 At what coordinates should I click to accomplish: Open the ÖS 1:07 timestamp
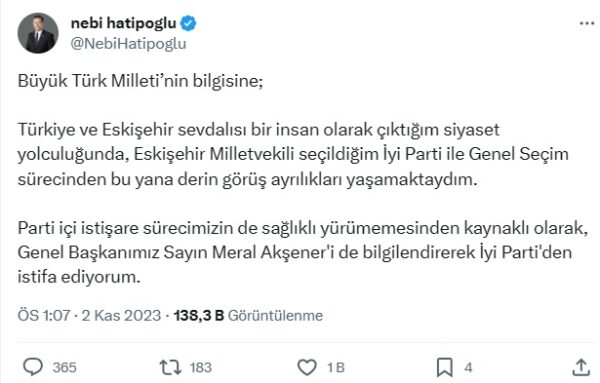coord(44,315)
